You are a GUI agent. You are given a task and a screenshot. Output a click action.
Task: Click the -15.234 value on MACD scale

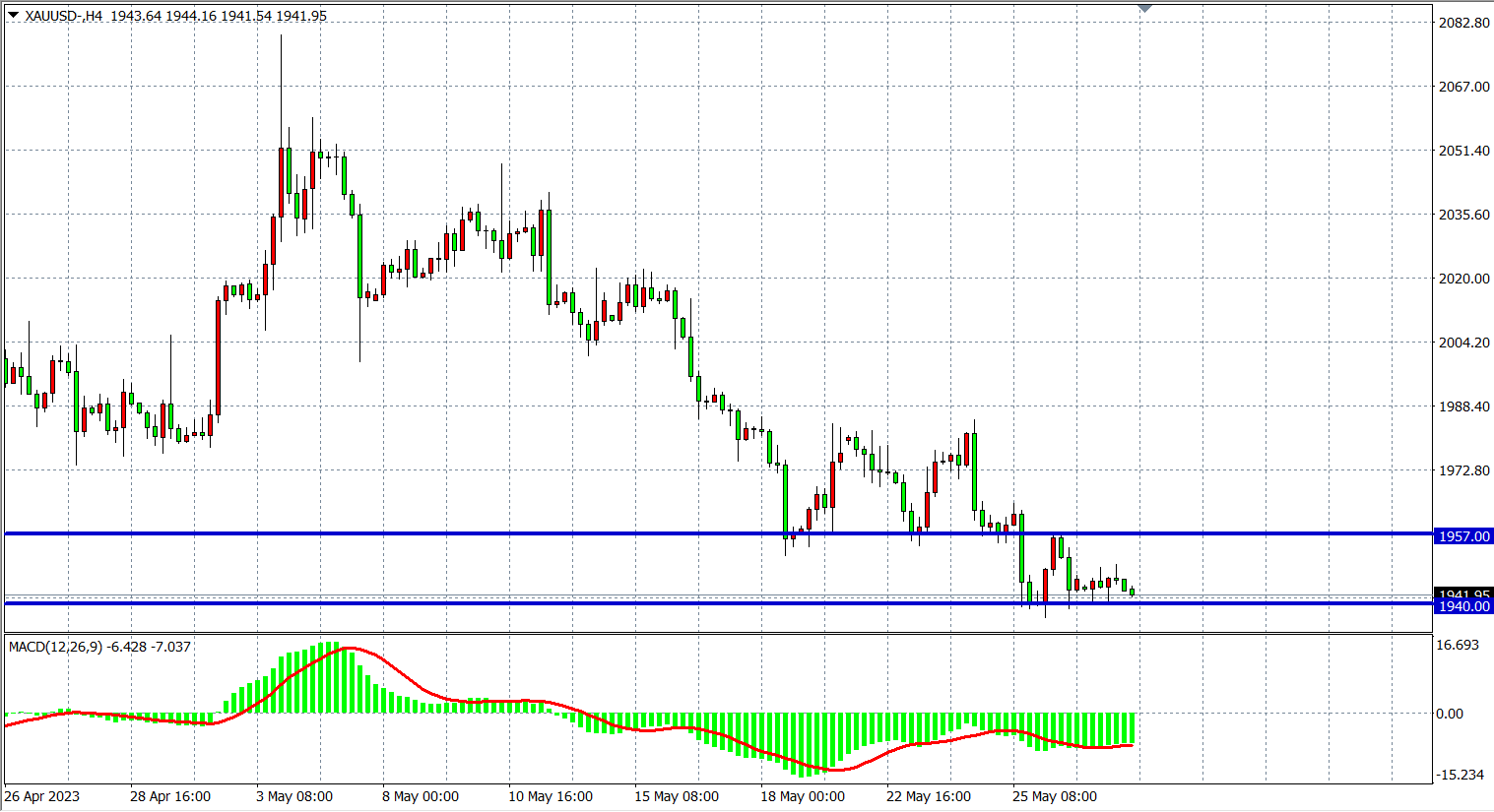[1460, 775]
